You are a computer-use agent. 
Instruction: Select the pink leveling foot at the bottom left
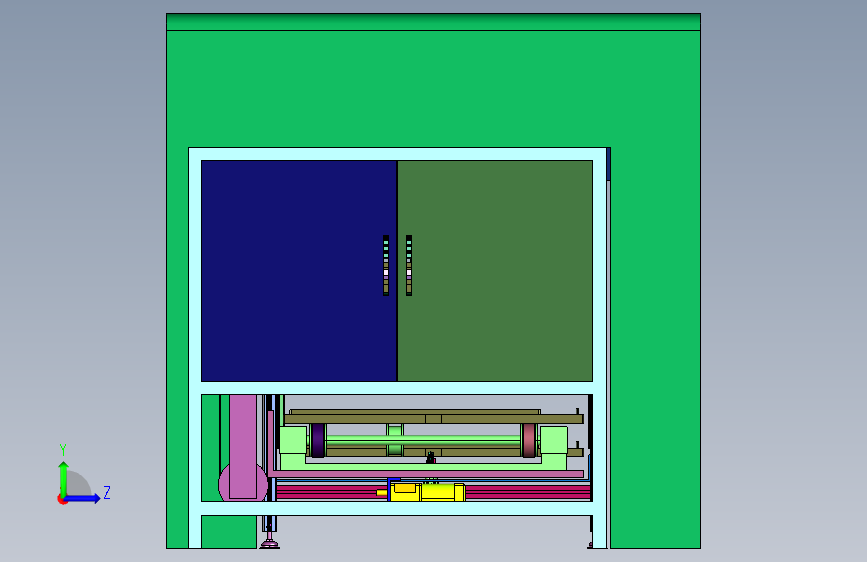270,544
